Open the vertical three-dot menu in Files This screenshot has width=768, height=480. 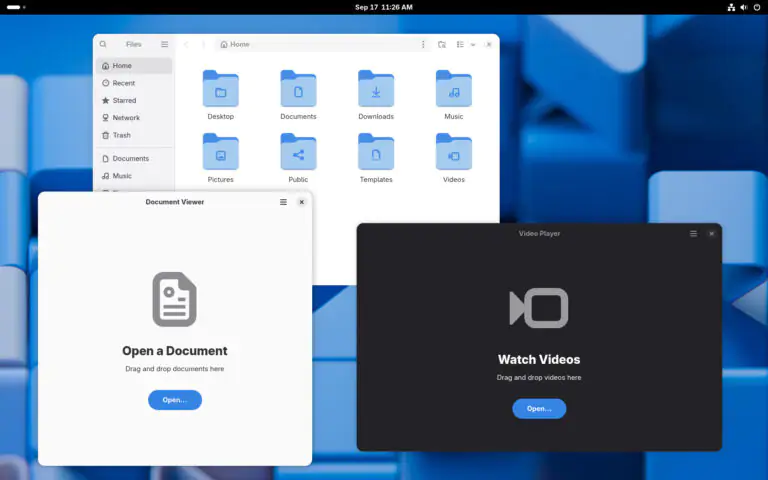pyautogui.click(x=423, y=44)
